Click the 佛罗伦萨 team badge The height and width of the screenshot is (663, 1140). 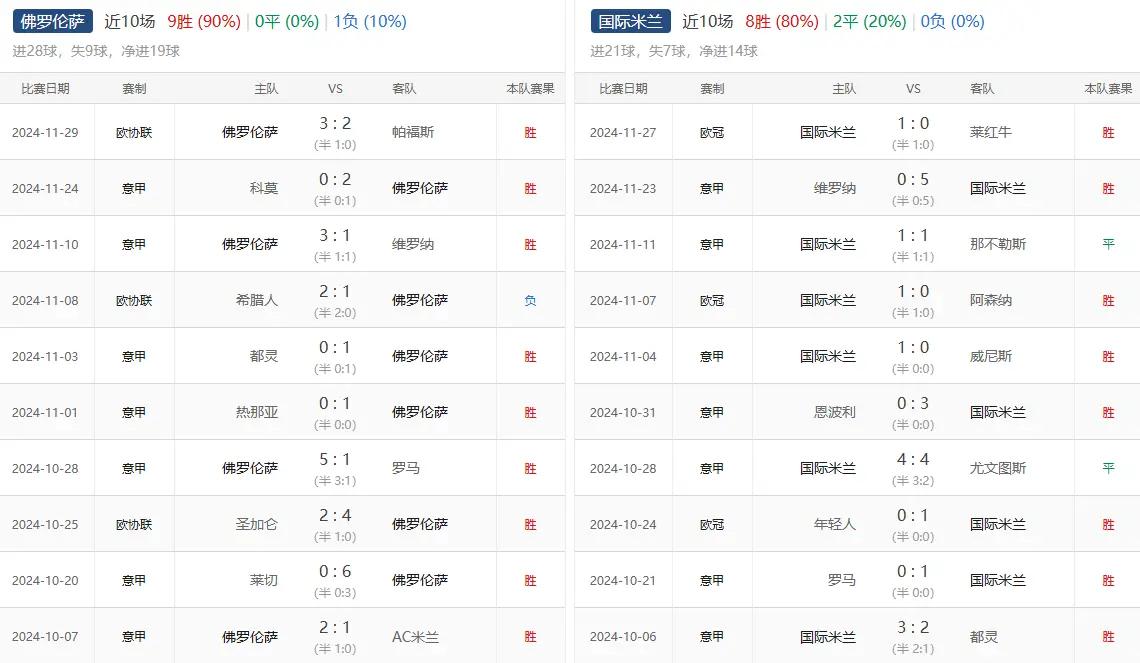52,21
